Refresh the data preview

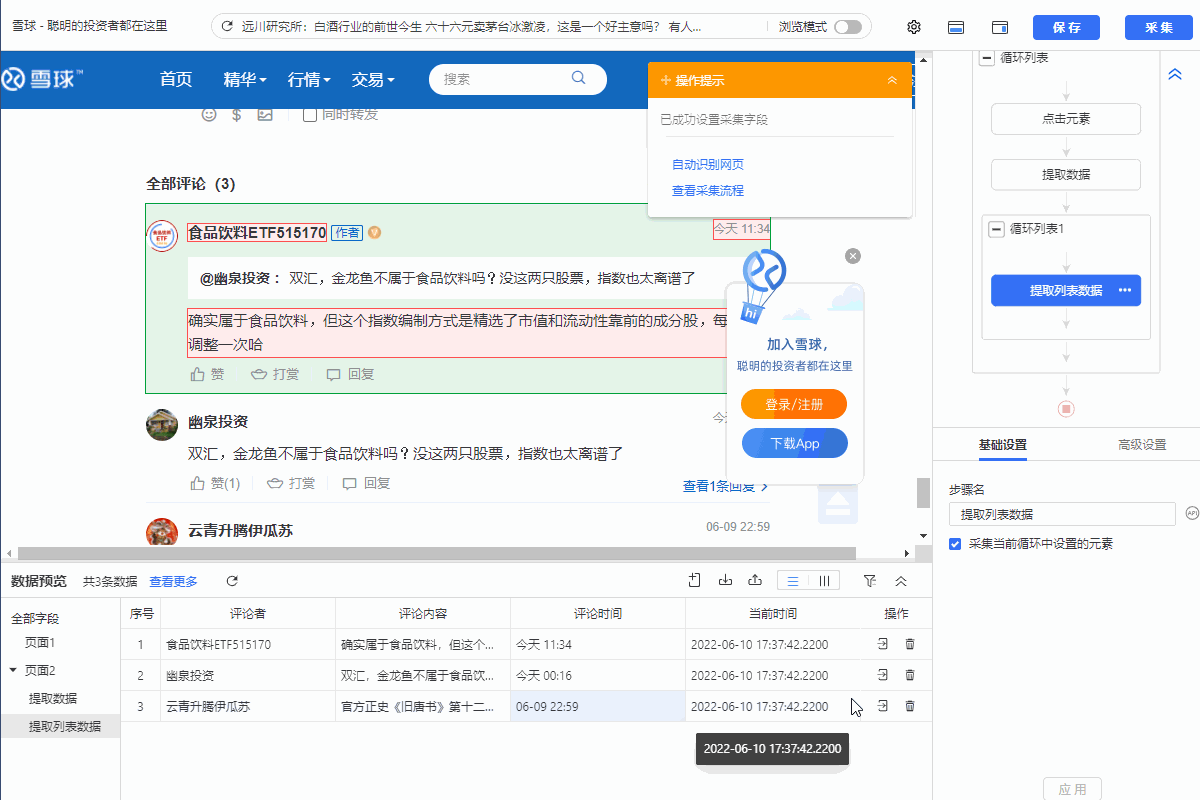tap(232, 581)
